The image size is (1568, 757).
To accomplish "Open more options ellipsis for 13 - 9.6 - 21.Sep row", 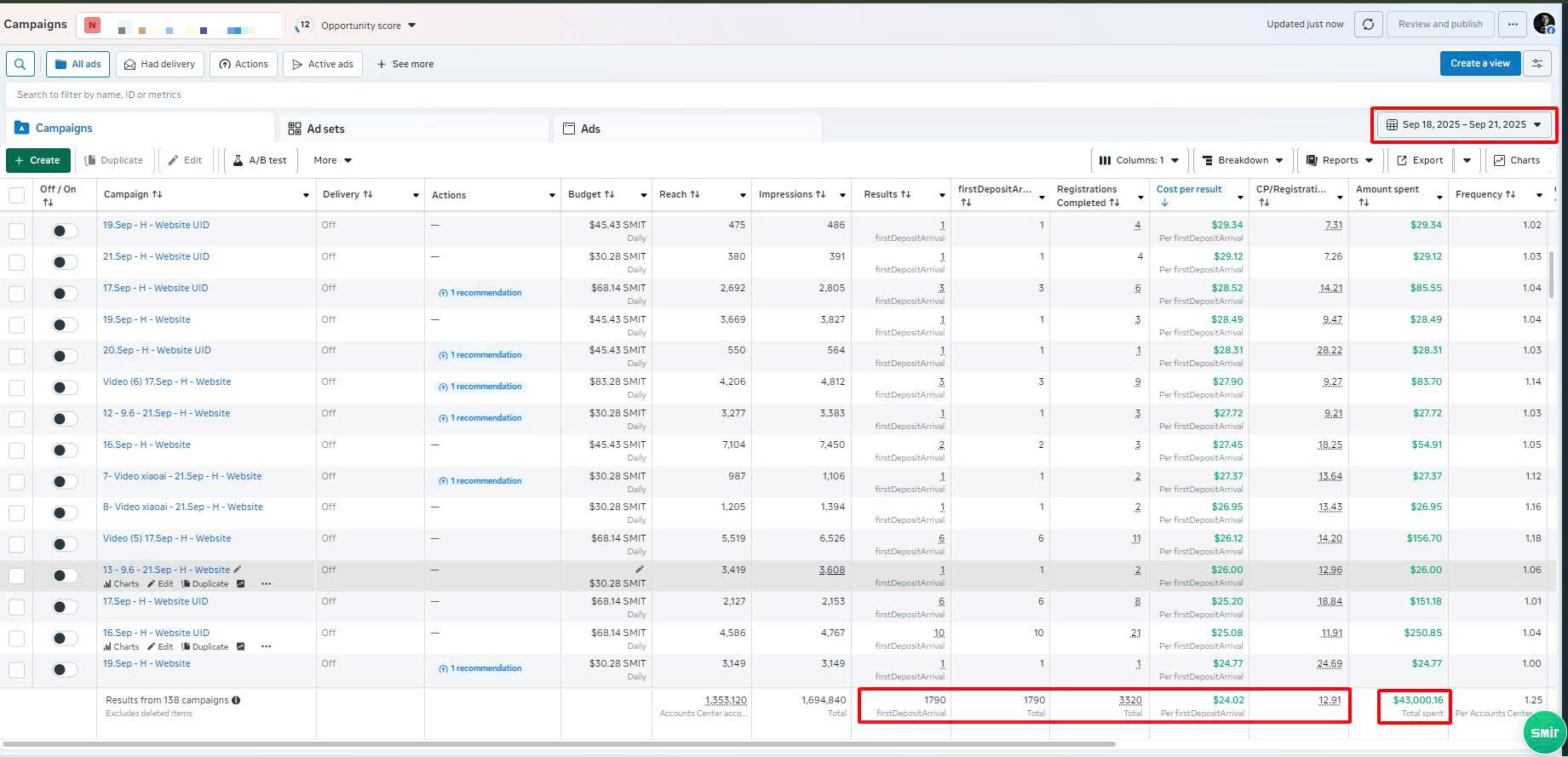I will tap(266, 584).
